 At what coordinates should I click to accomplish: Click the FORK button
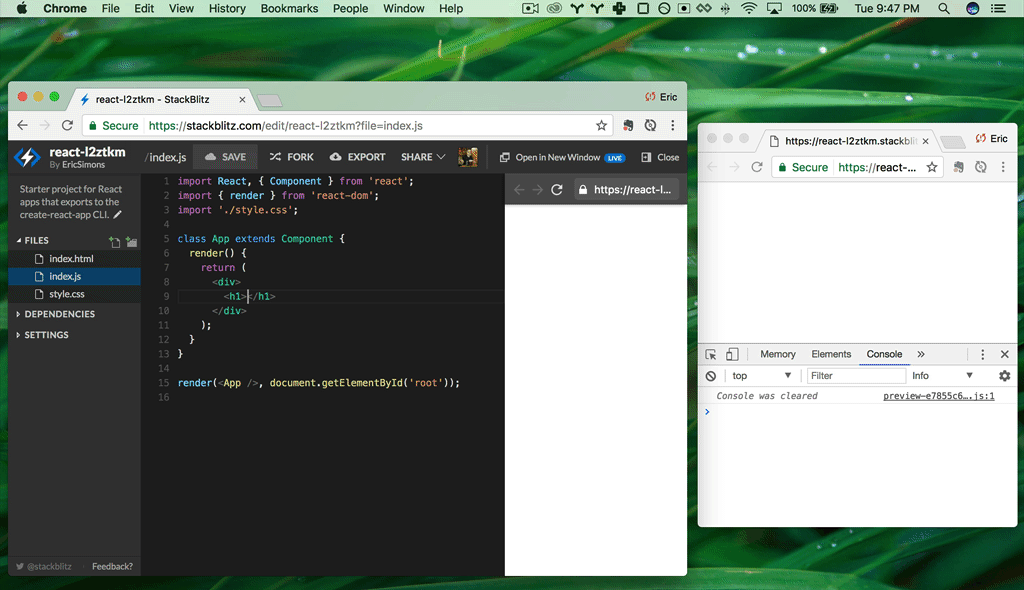coord(291,157)
